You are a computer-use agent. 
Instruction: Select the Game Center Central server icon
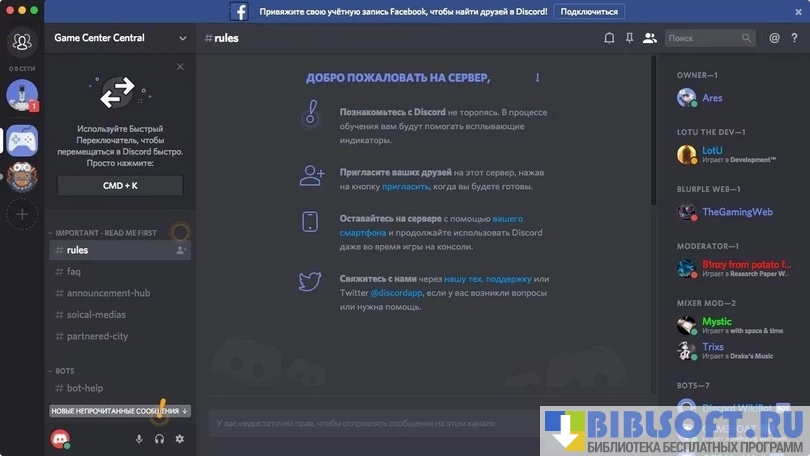[22, 139]
